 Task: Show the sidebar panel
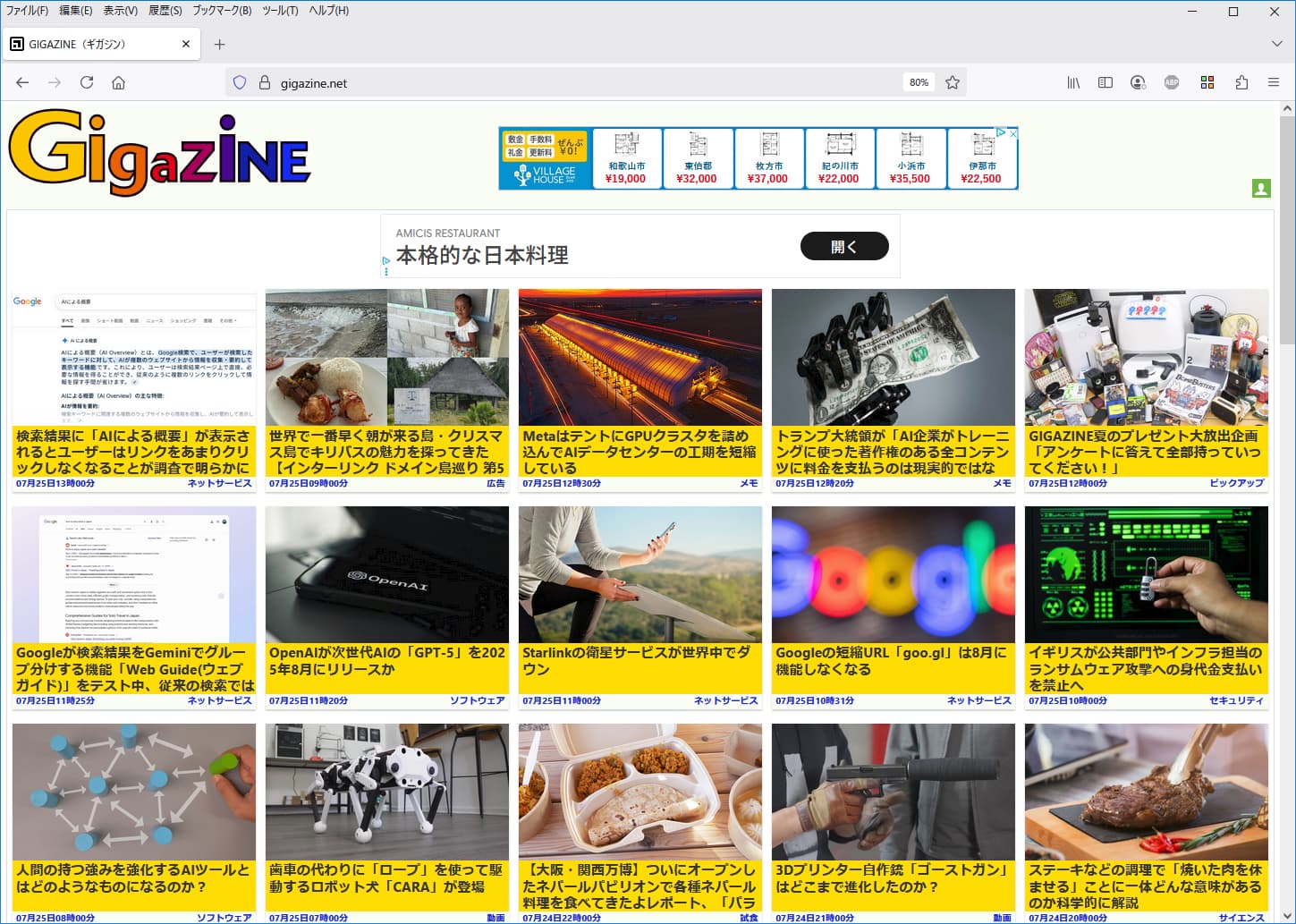[1105, 82]
